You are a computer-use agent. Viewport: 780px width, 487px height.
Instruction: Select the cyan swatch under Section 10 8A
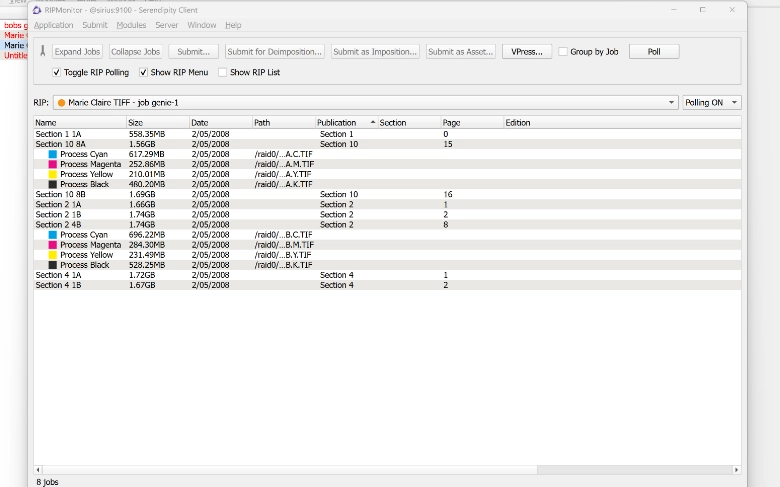tap(52, 154)
